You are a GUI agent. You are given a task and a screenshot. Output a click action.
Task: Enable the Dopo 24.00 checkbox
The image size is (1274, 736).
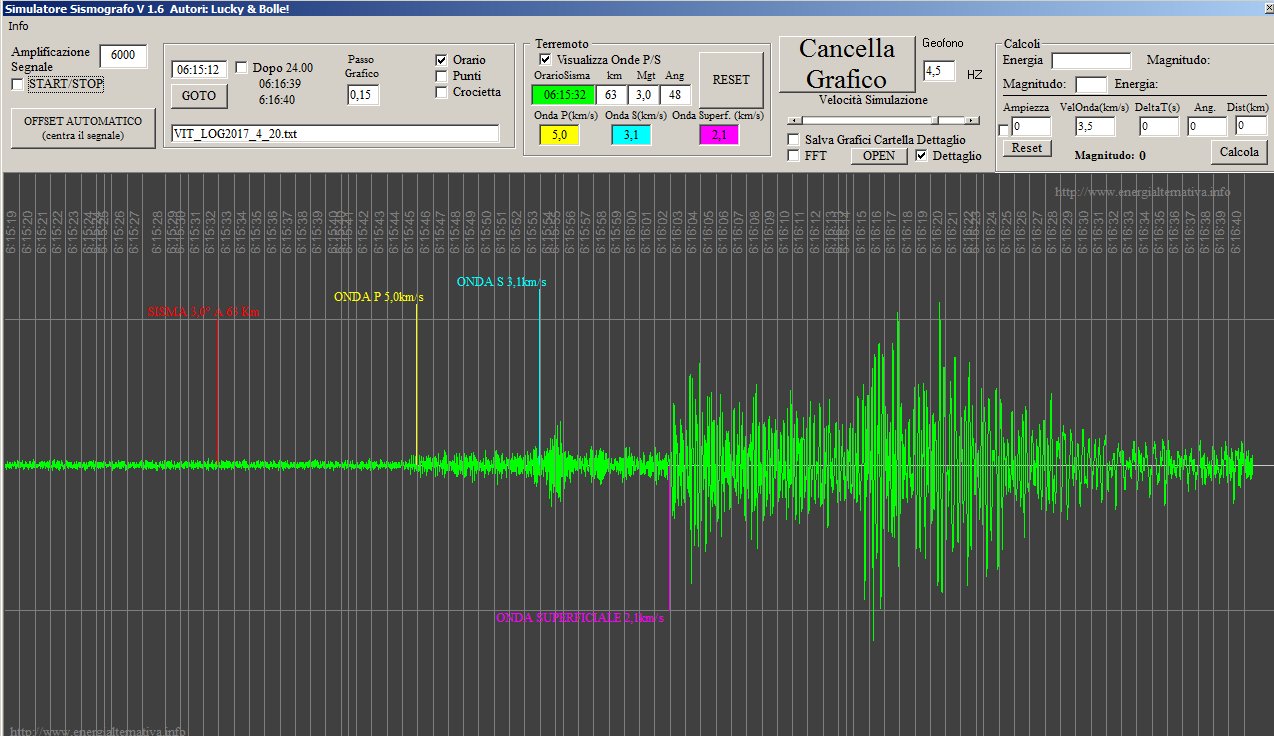[242, 68]
